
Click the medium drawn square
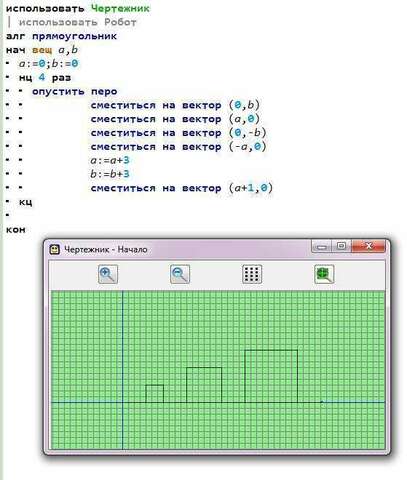click(204, 385)
